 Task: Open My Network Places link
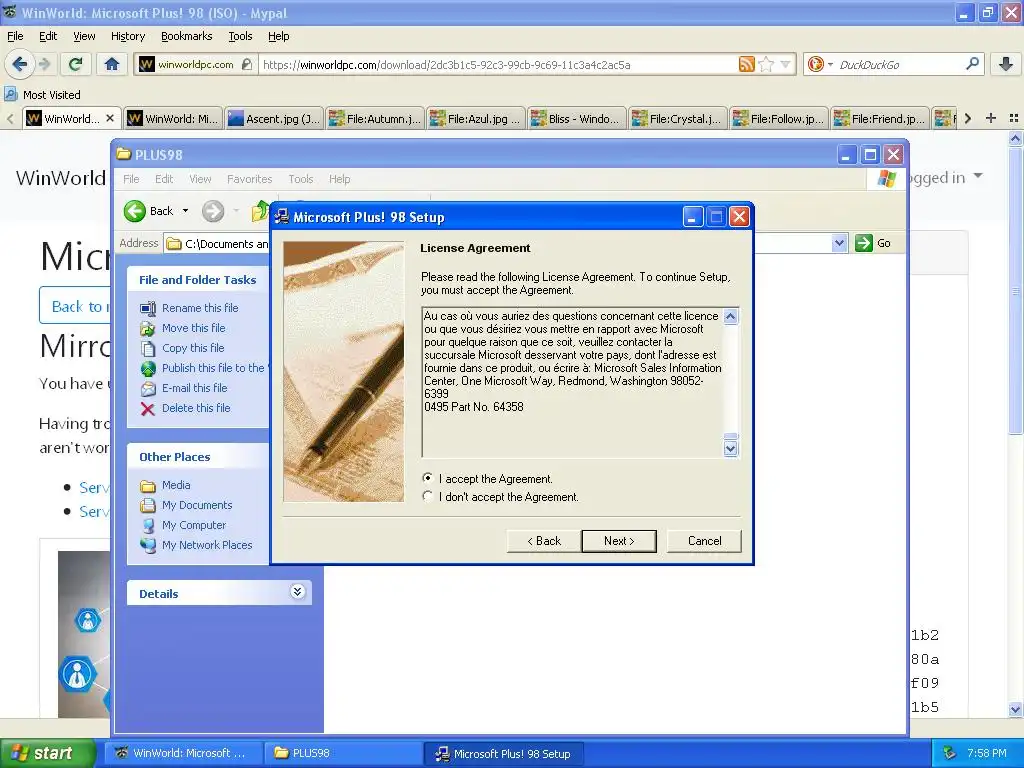206,545
